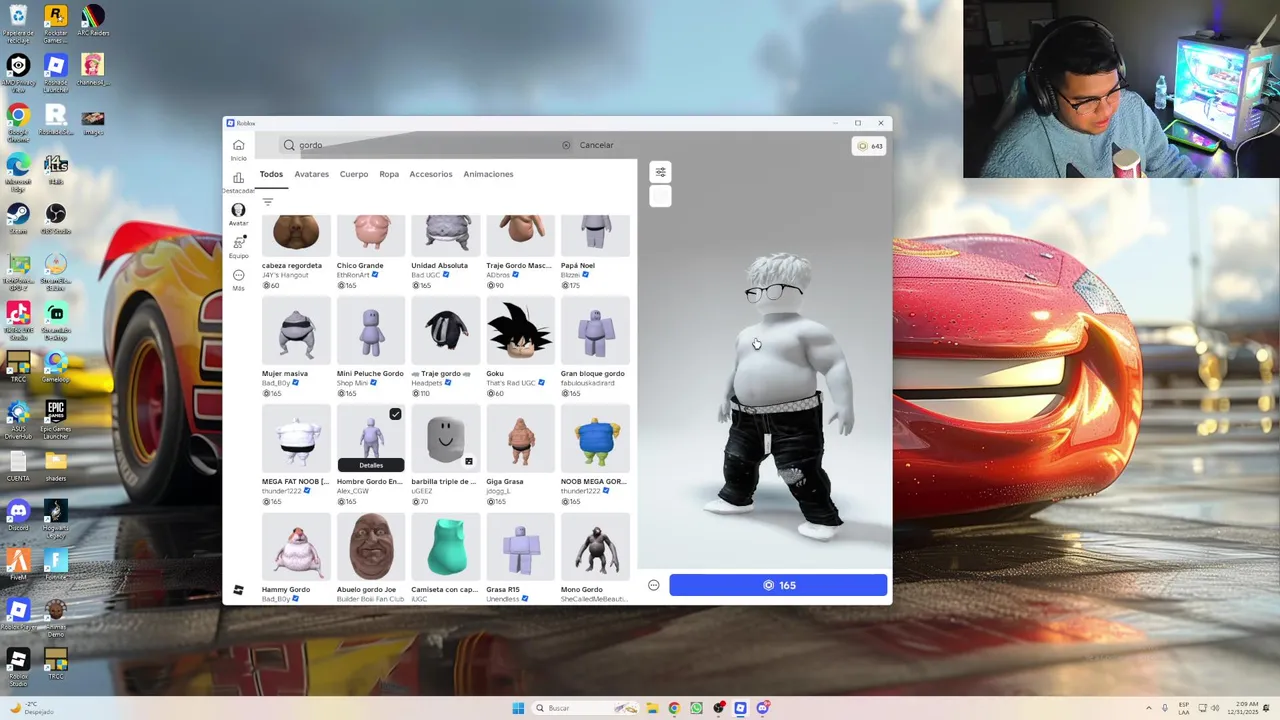Open the Windows Start menu
This screenshot has width=1280, height=720.
[x=518, y=708]
